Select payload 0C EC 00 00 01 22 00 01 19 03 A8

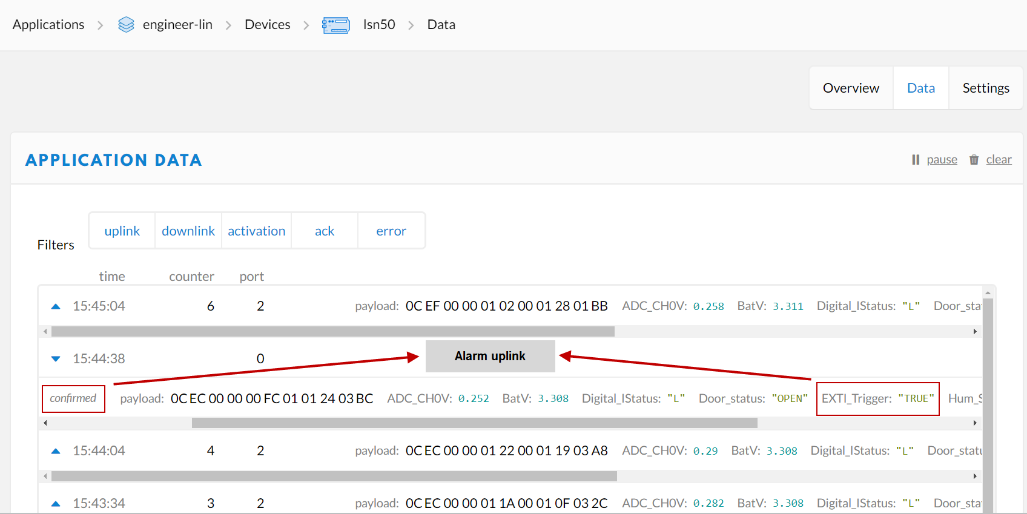pos(507,450)
